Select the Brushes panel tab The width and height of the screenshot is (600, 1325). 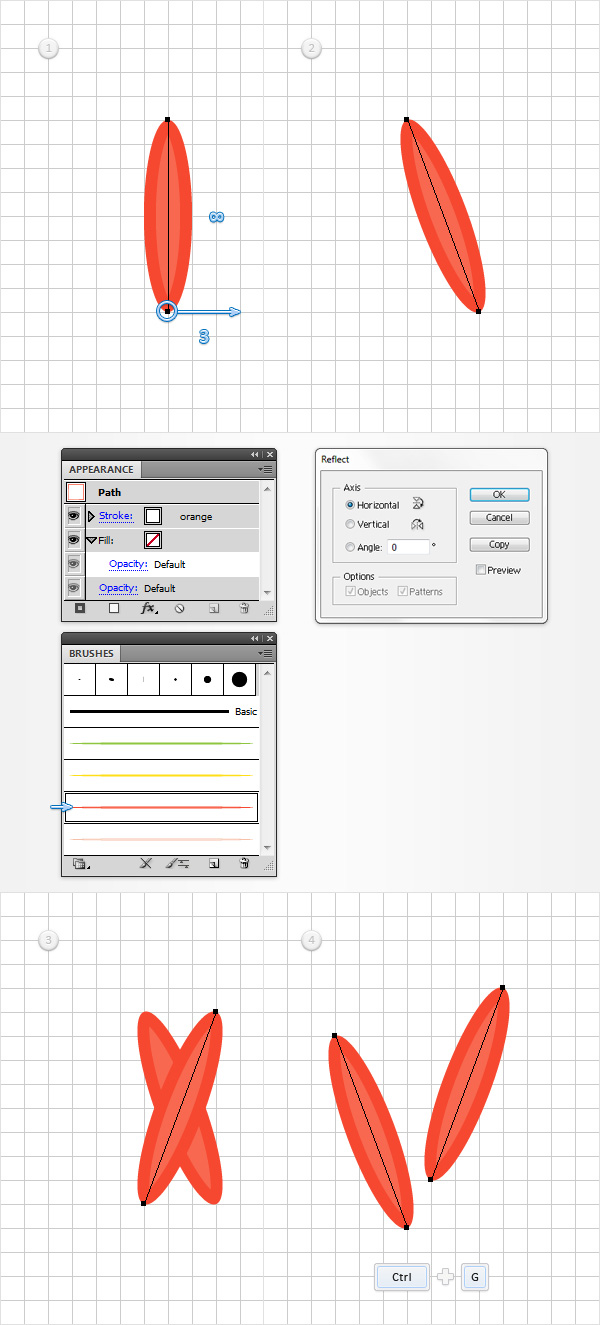91,653
